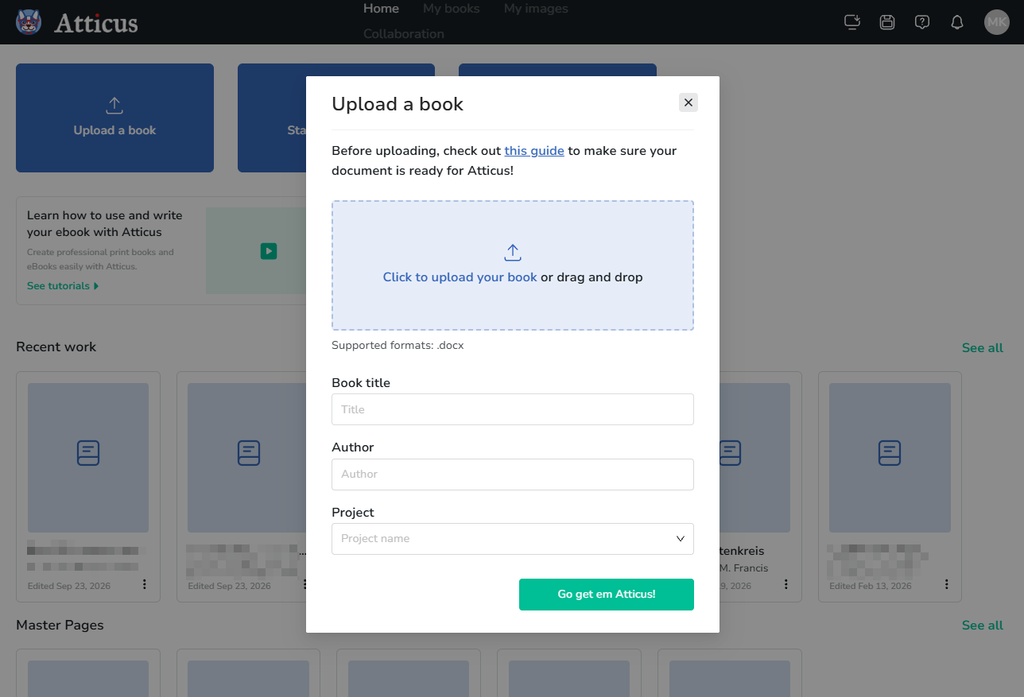Click the Atticus wordmark in the header
The image size is (1024, 697).
tap(96, 24)
